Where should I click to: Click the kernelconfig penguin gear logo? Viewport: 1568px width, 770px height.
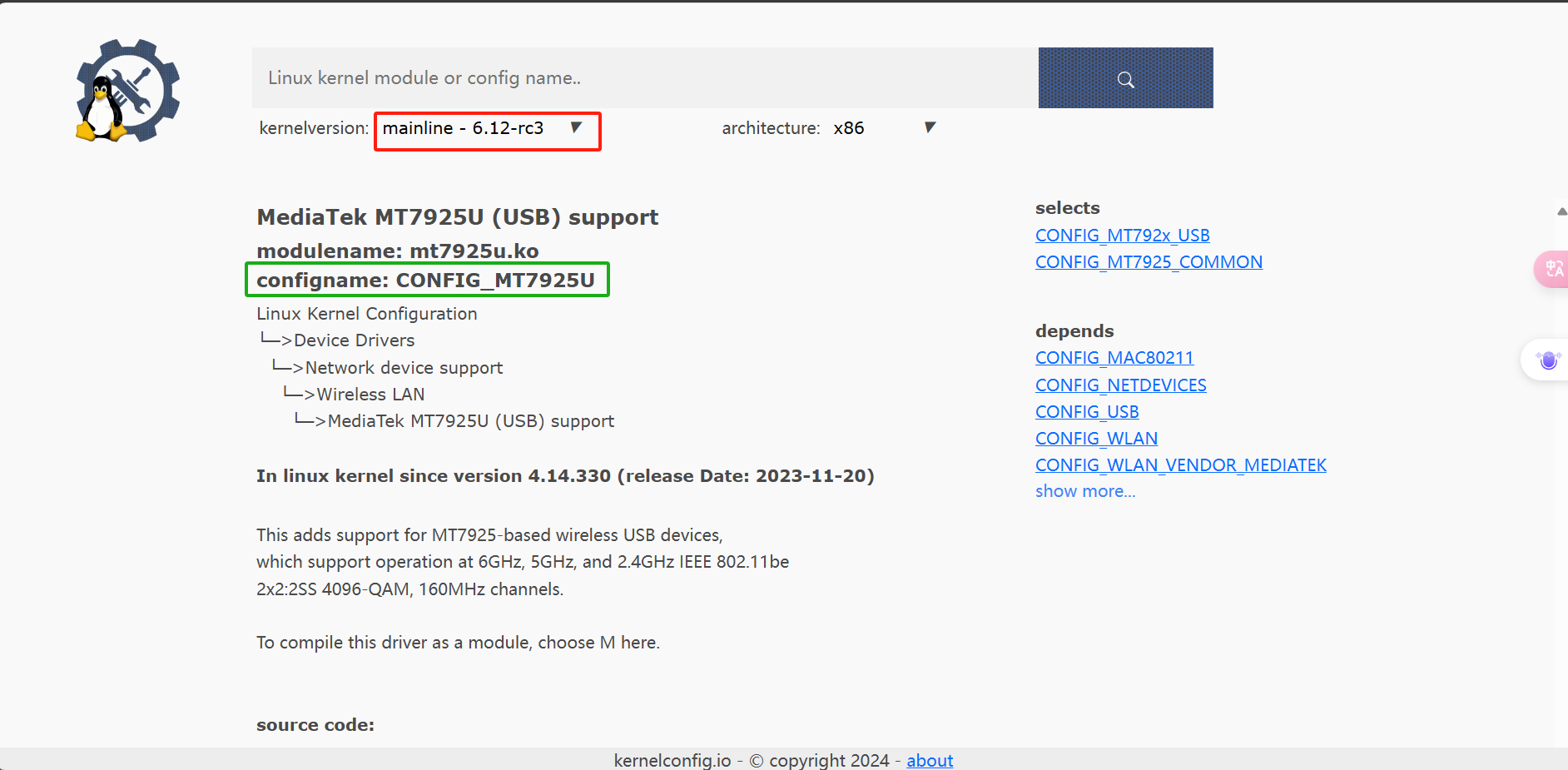(x=127, y=91)
